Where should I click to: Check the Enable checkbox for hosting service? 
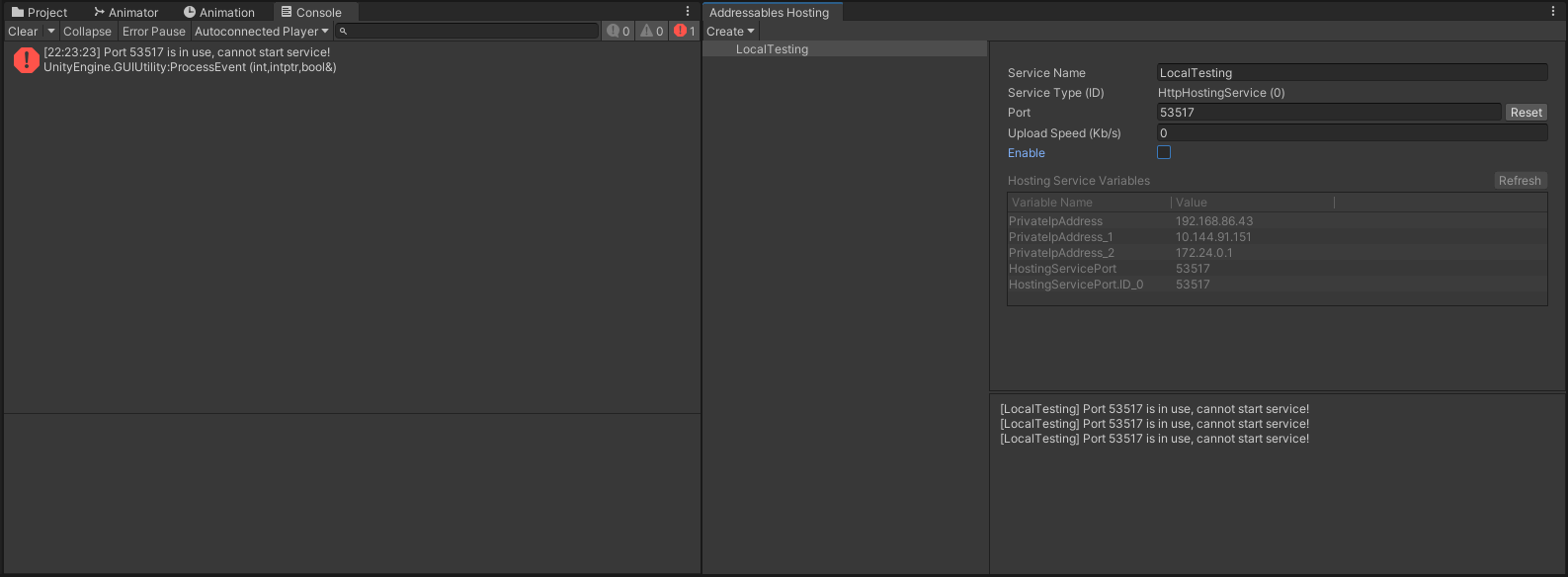(x=1164, y=152)
